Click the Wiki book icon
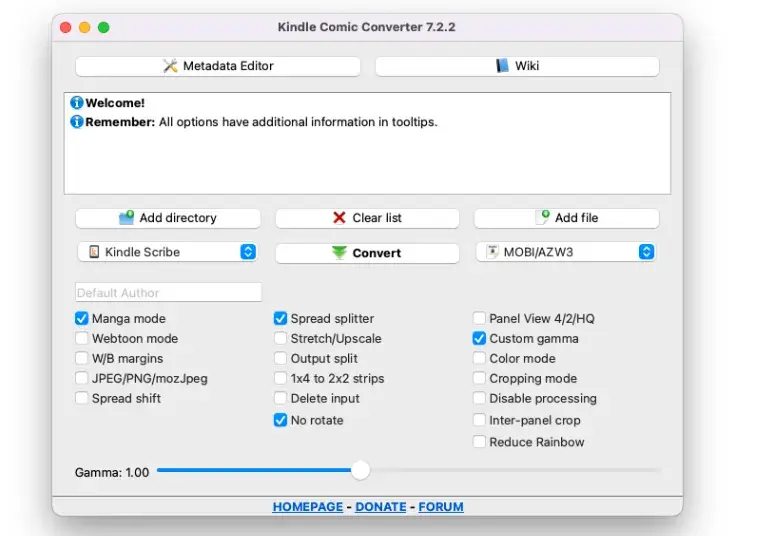The height and width of the screenshot is (536, 775). 503,66
